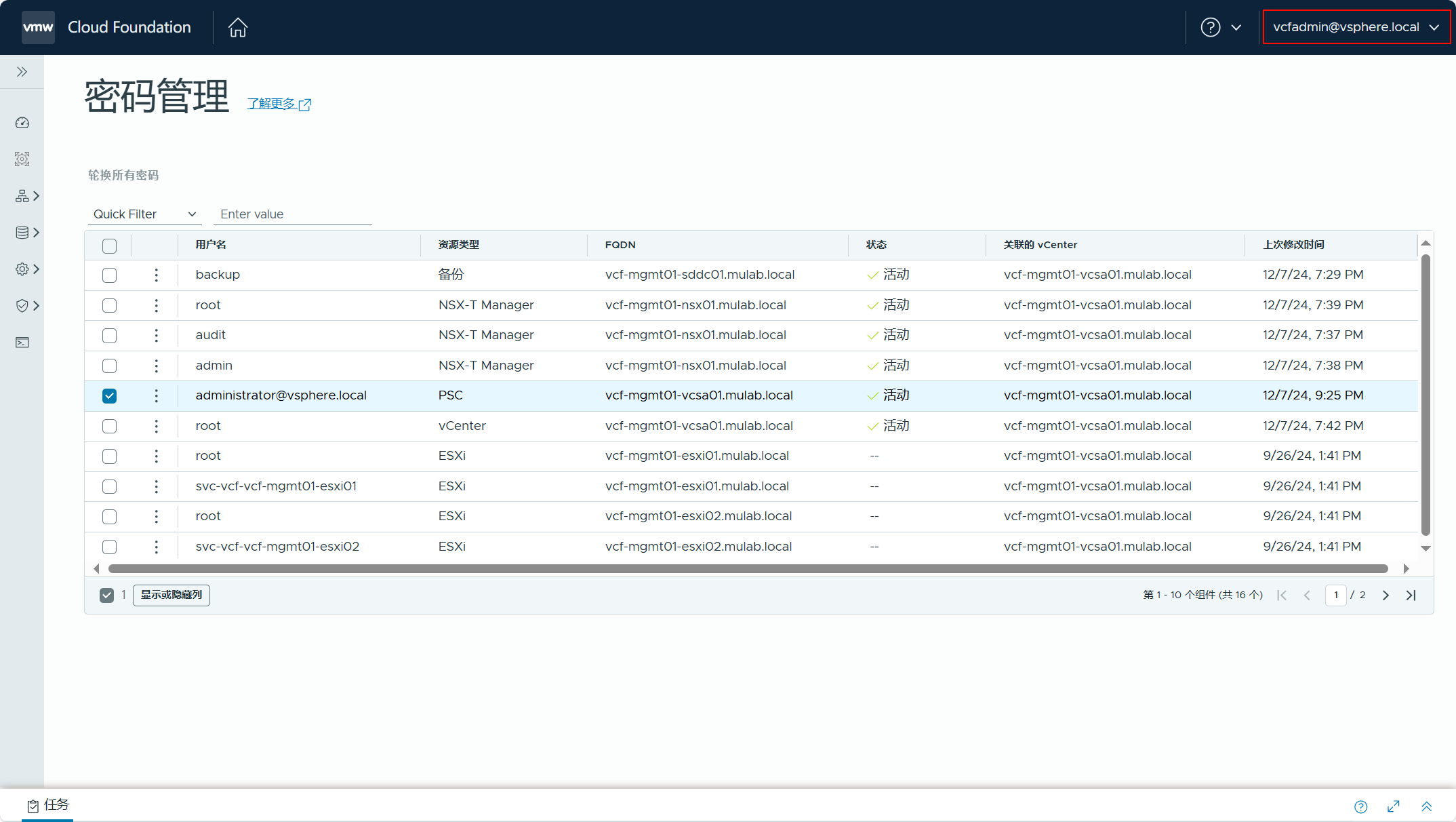Sort by 上次修改时间 column header
The width and height of the screenshot is (1456, 822).
tap(1294, 245)
